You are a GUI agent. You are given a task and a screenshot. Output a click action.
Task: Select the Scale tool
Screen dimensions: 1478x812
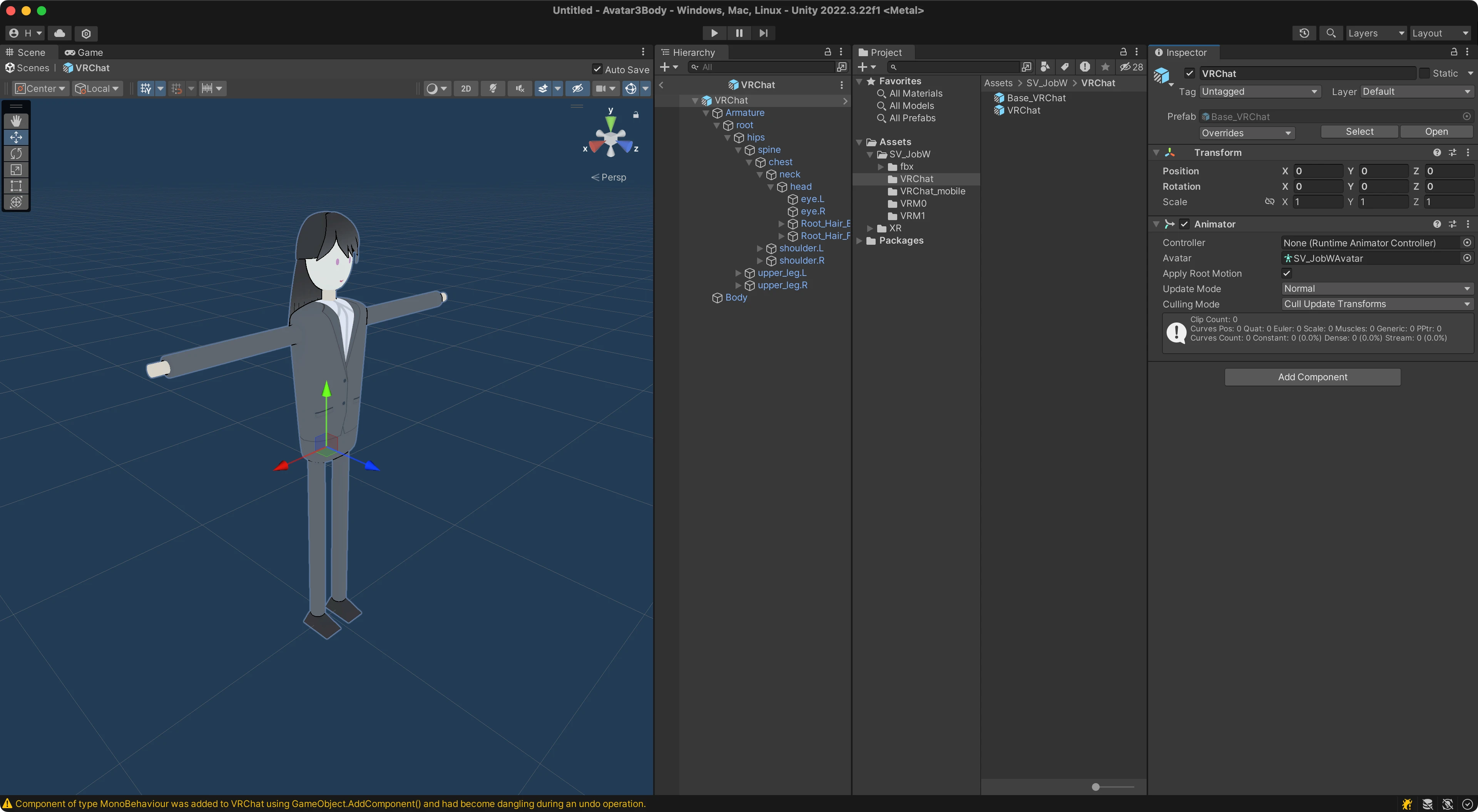pos(16,169)
